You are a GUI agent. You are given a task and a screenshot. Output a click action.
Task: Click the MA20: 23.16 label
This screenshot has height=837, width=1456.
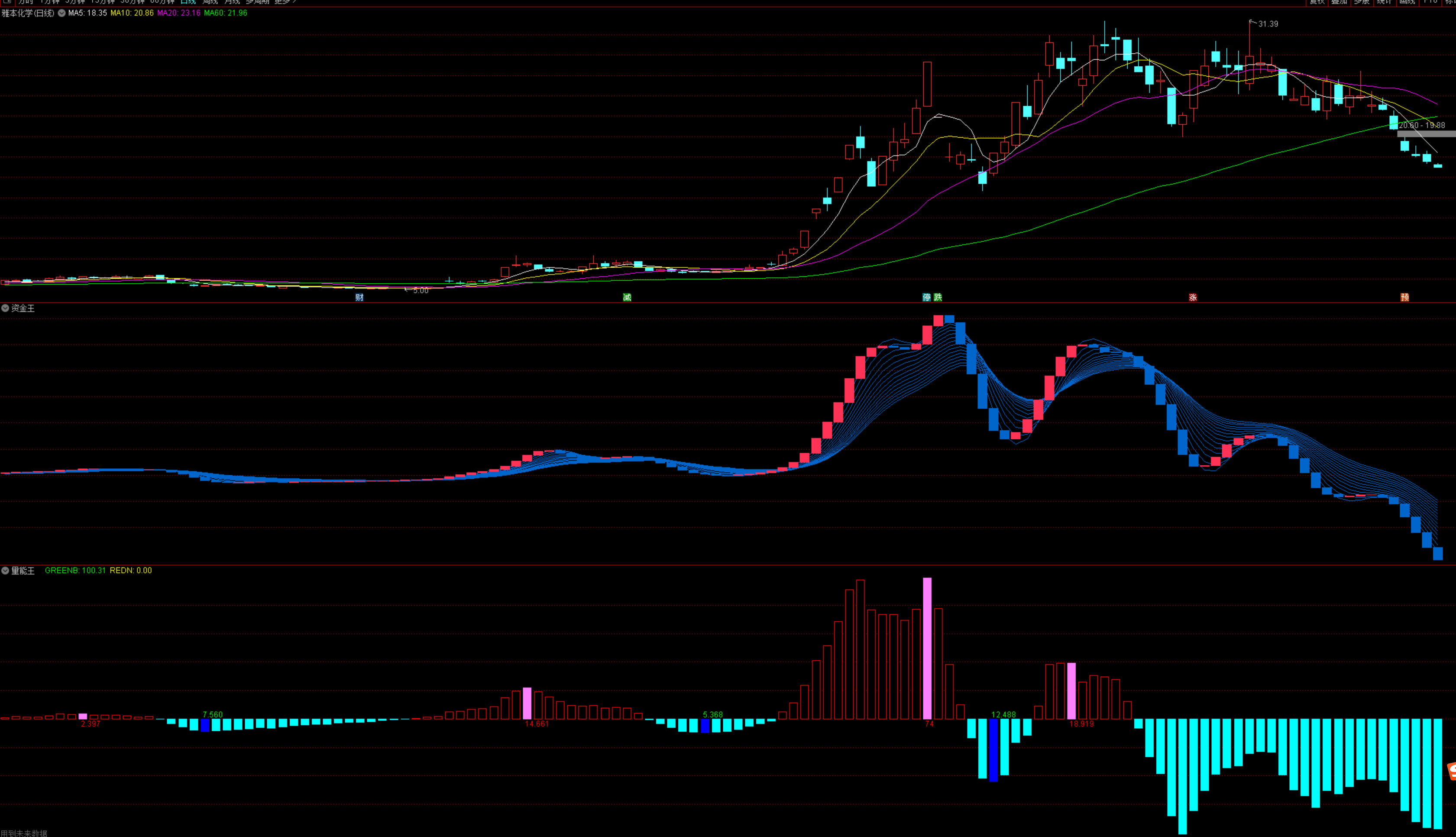click(x=179, y=13)
